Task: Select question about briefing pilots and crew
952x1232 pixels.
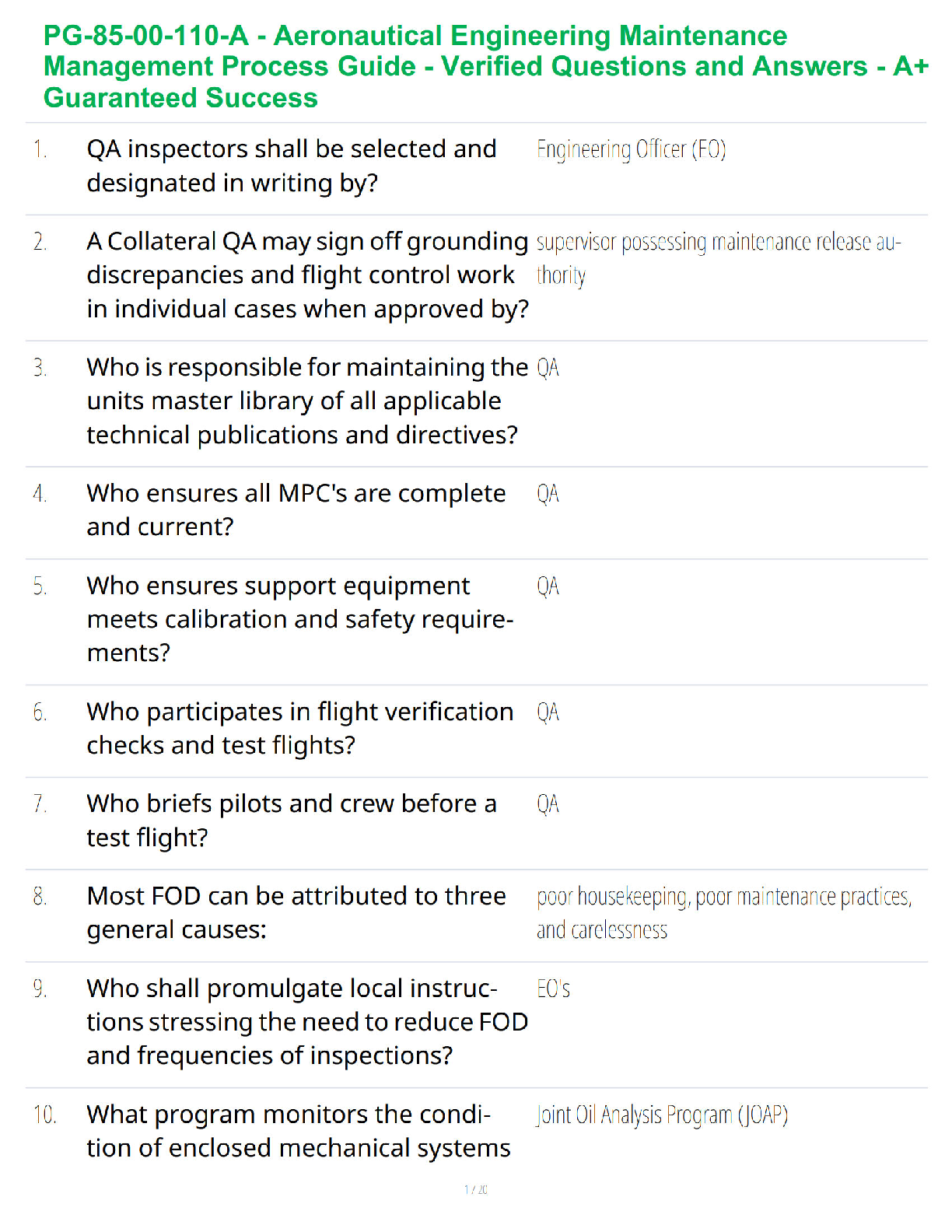Action: coord(292,821)
